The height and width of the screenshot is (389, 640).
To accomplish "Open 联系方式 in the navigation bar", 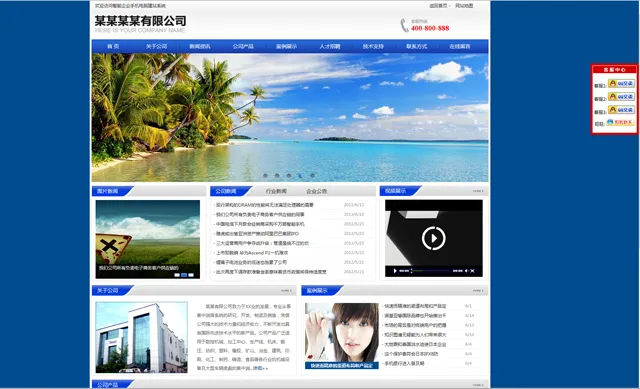I will 416,47.
